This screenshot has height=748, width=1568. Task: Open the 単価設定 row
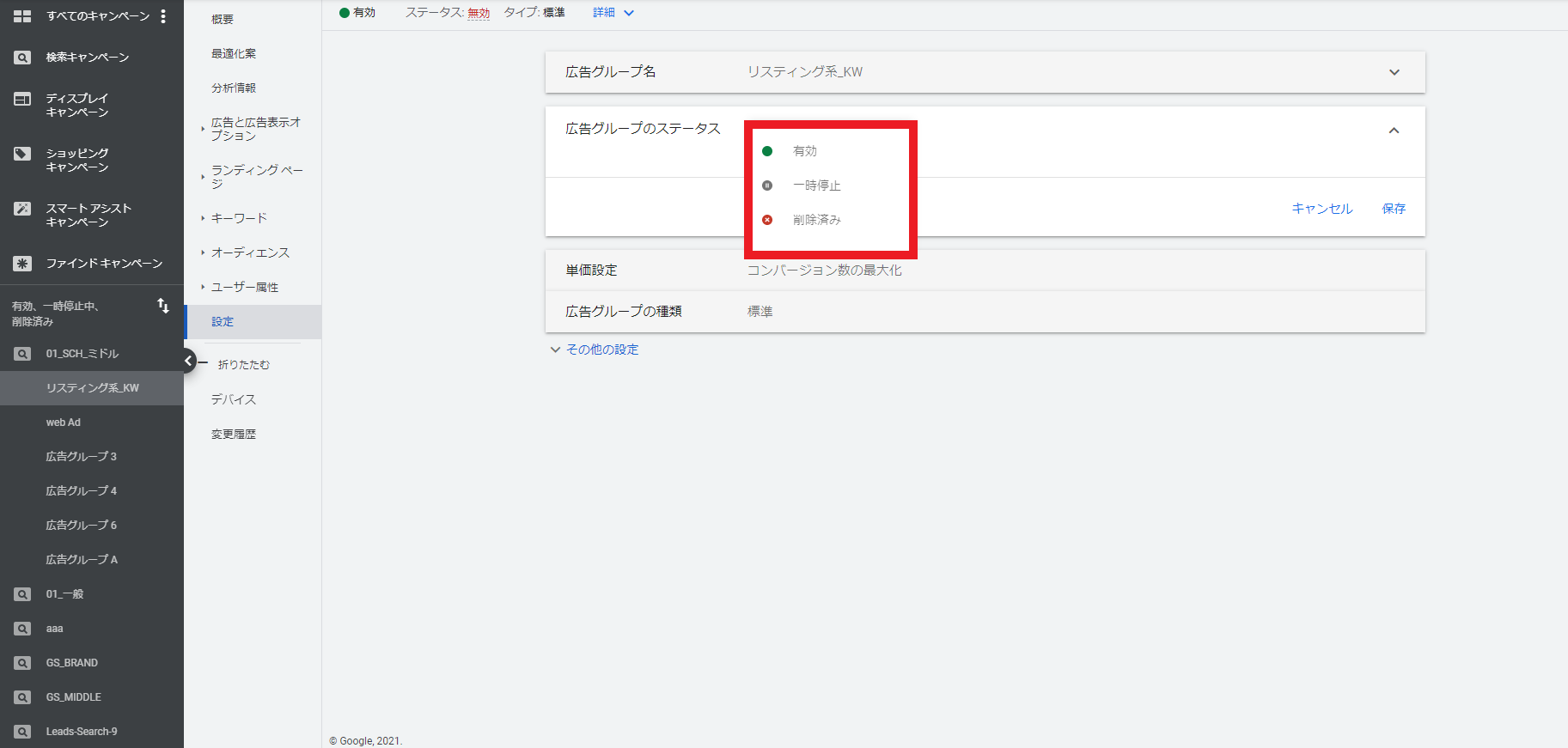[985, 271]
